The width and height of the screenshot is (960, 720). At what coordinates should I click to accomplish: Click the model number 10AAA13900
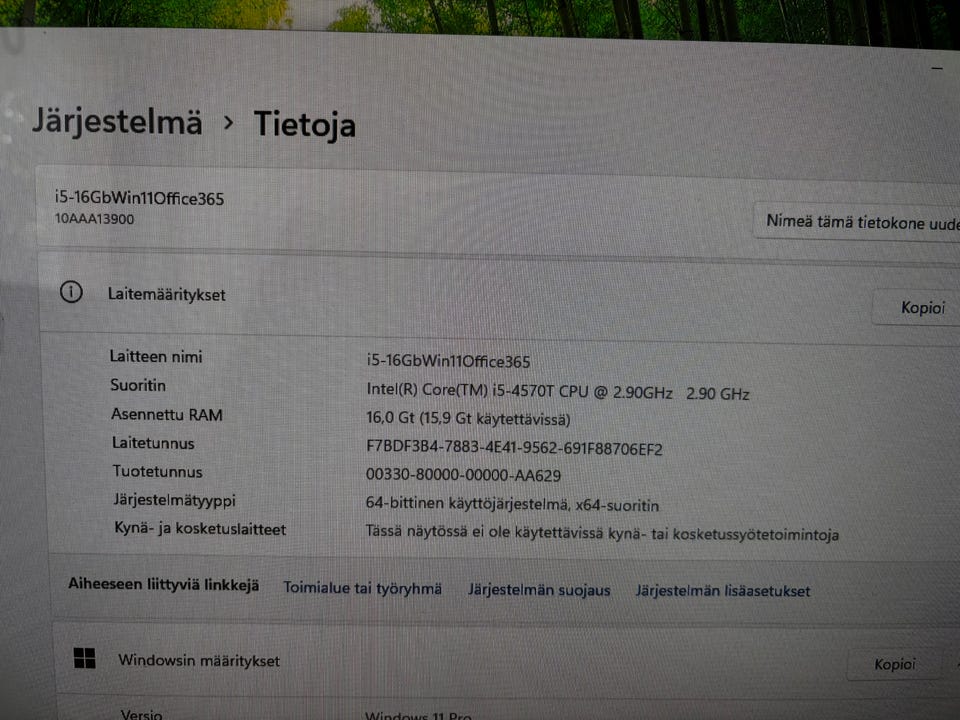(94, 219)
